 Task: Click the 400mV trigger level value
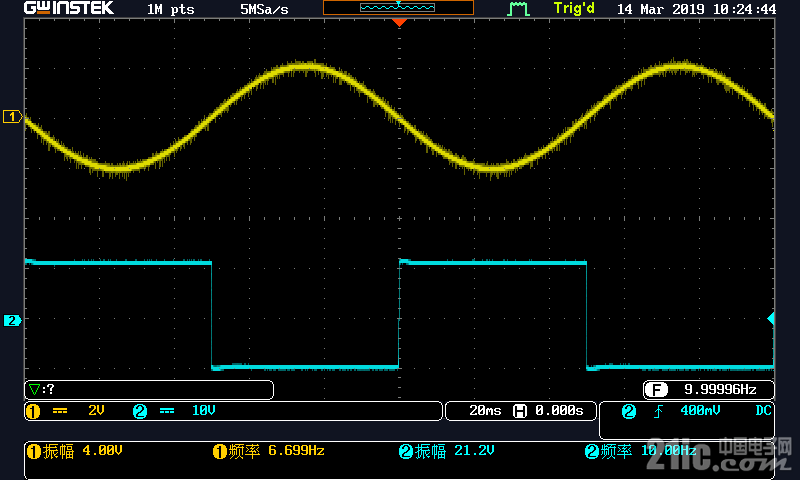(700, 411)
